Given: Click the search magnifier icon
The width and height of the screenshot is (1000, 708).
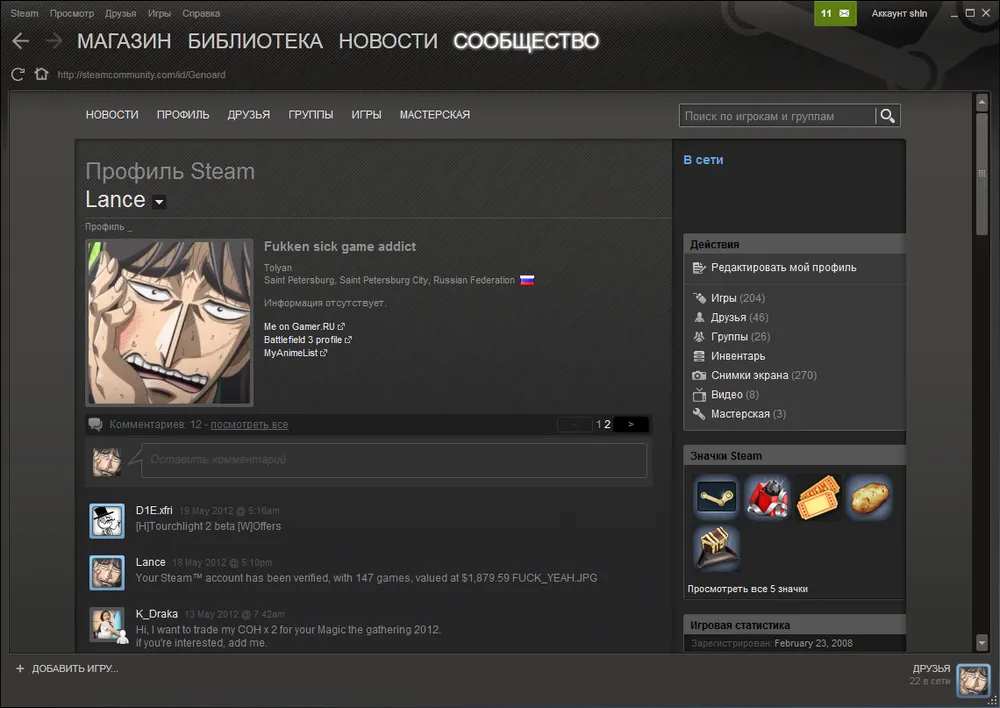Looking at the screenshot, I should point(887,116).
